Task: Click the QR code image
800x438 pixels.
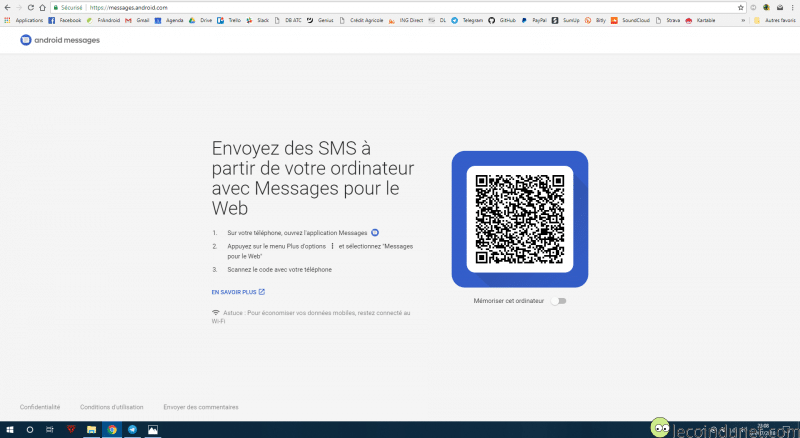Action: point(520,219)
